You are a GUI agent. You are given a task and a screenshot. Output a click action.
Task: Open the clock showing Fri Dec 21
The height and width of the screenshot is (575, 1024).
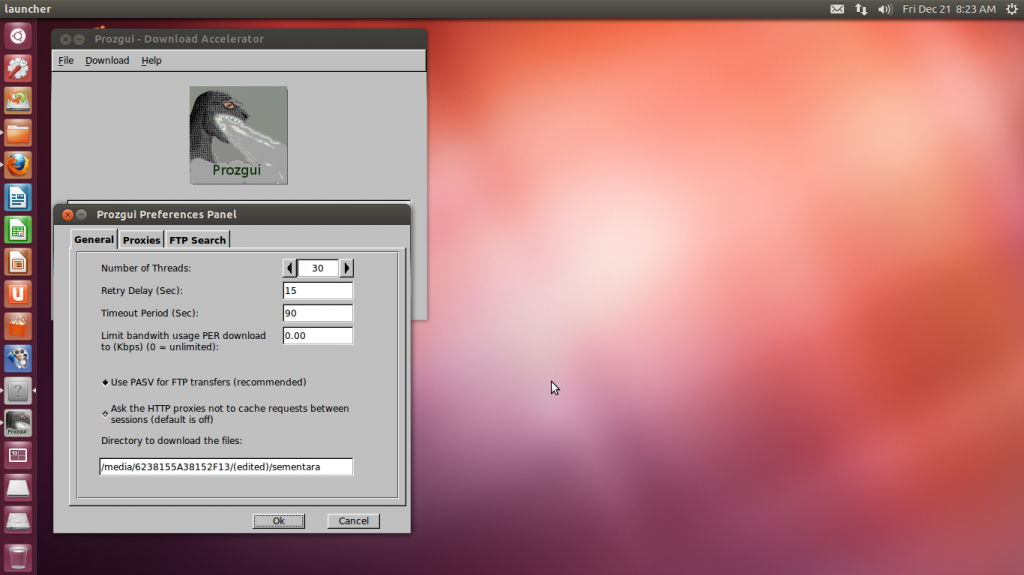[949, 9]
